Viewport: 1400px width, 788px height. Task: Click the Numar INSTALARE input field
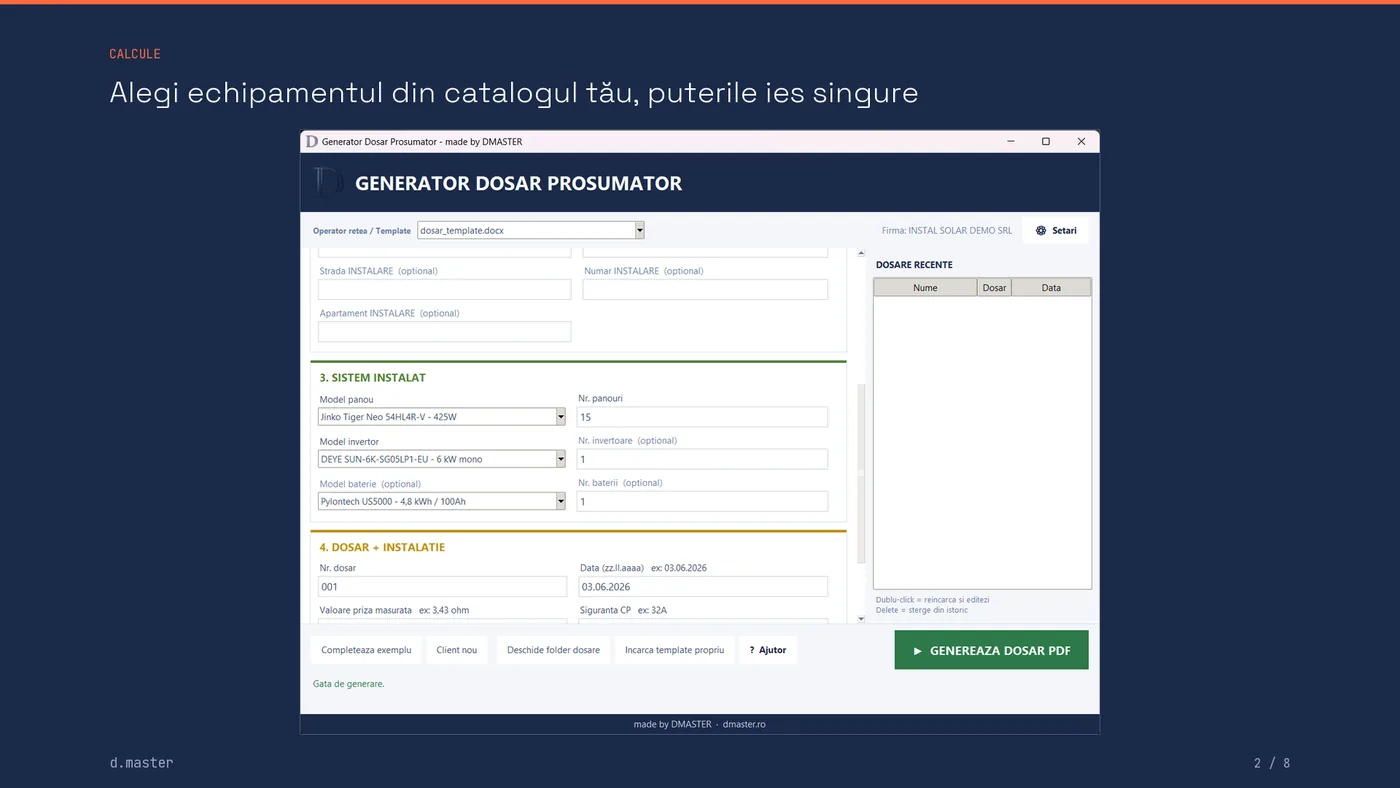click(705, 289)
